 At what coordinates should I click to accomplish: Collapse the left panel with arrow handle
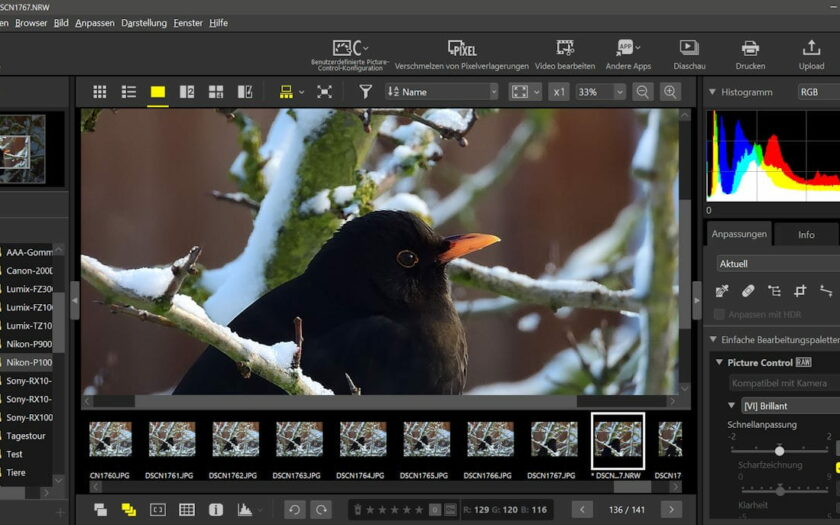click(74, 300)
